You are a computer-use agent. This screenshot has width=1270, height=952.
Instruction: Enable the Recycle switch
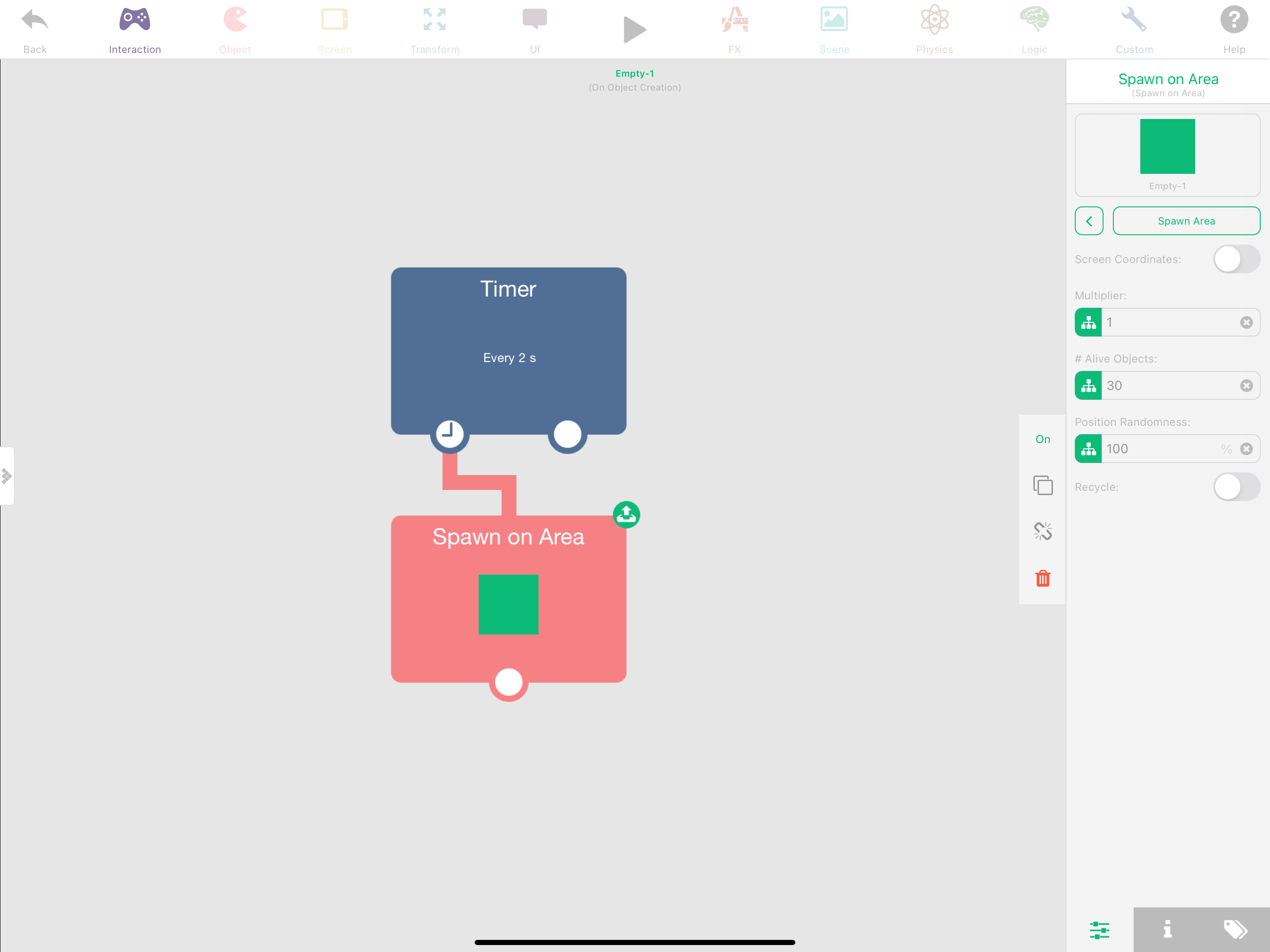(x=1236, y=487)
